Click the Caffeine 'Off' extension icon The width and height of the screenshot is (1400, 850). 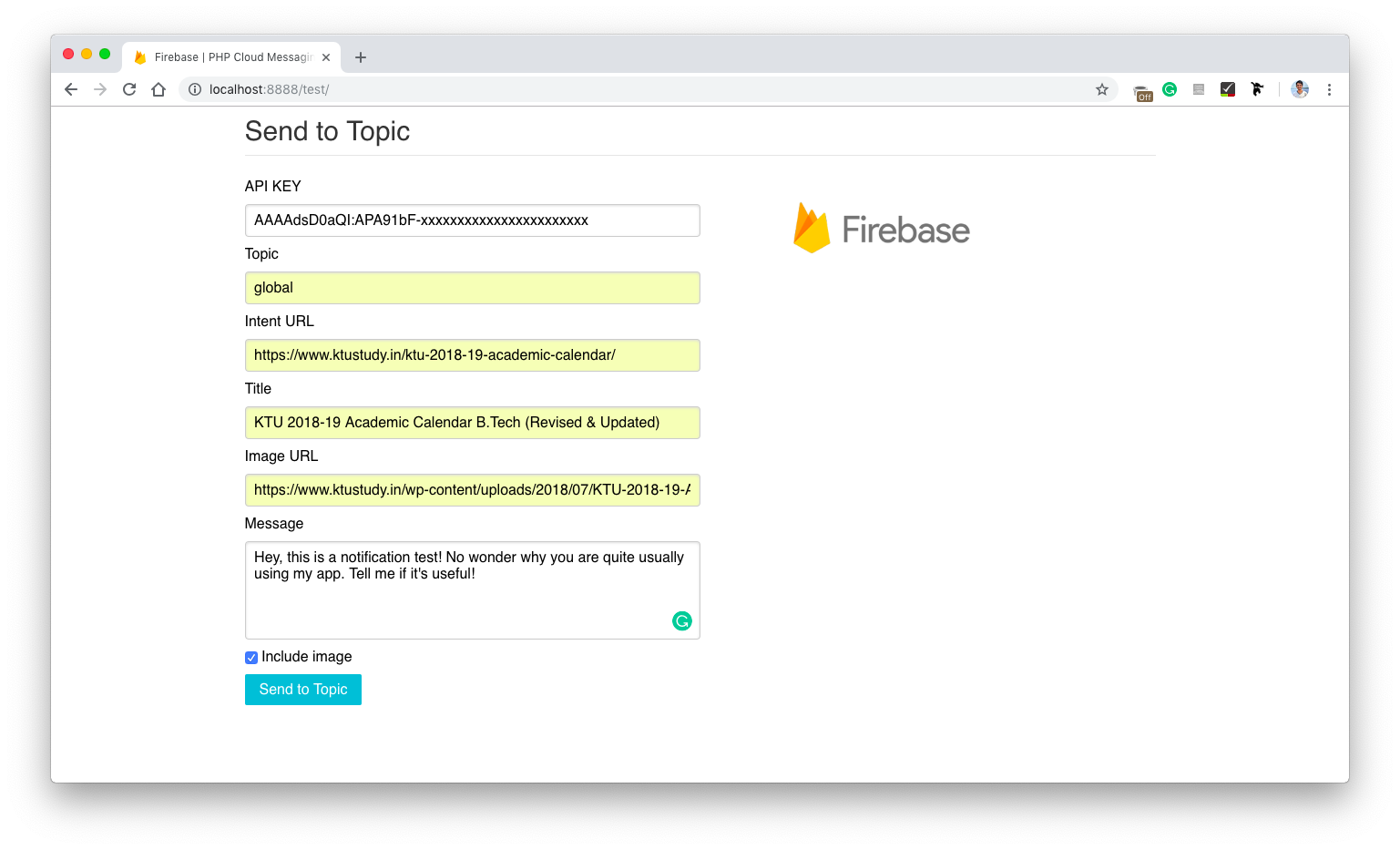tap(1141, 89)
